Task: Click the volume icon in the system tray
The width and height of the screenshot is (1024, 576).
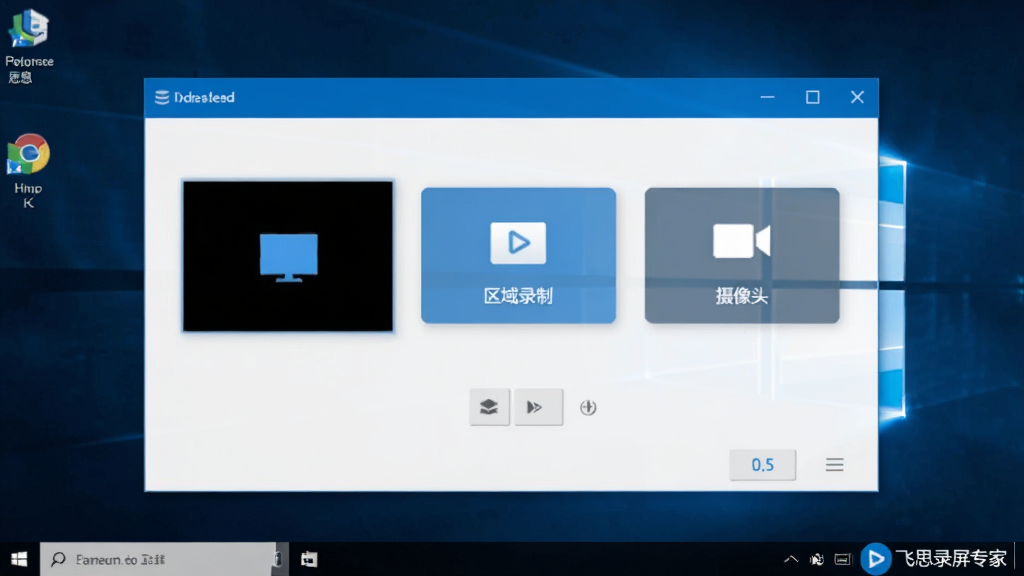Action: pyautogui.click(x=816, y=559)
